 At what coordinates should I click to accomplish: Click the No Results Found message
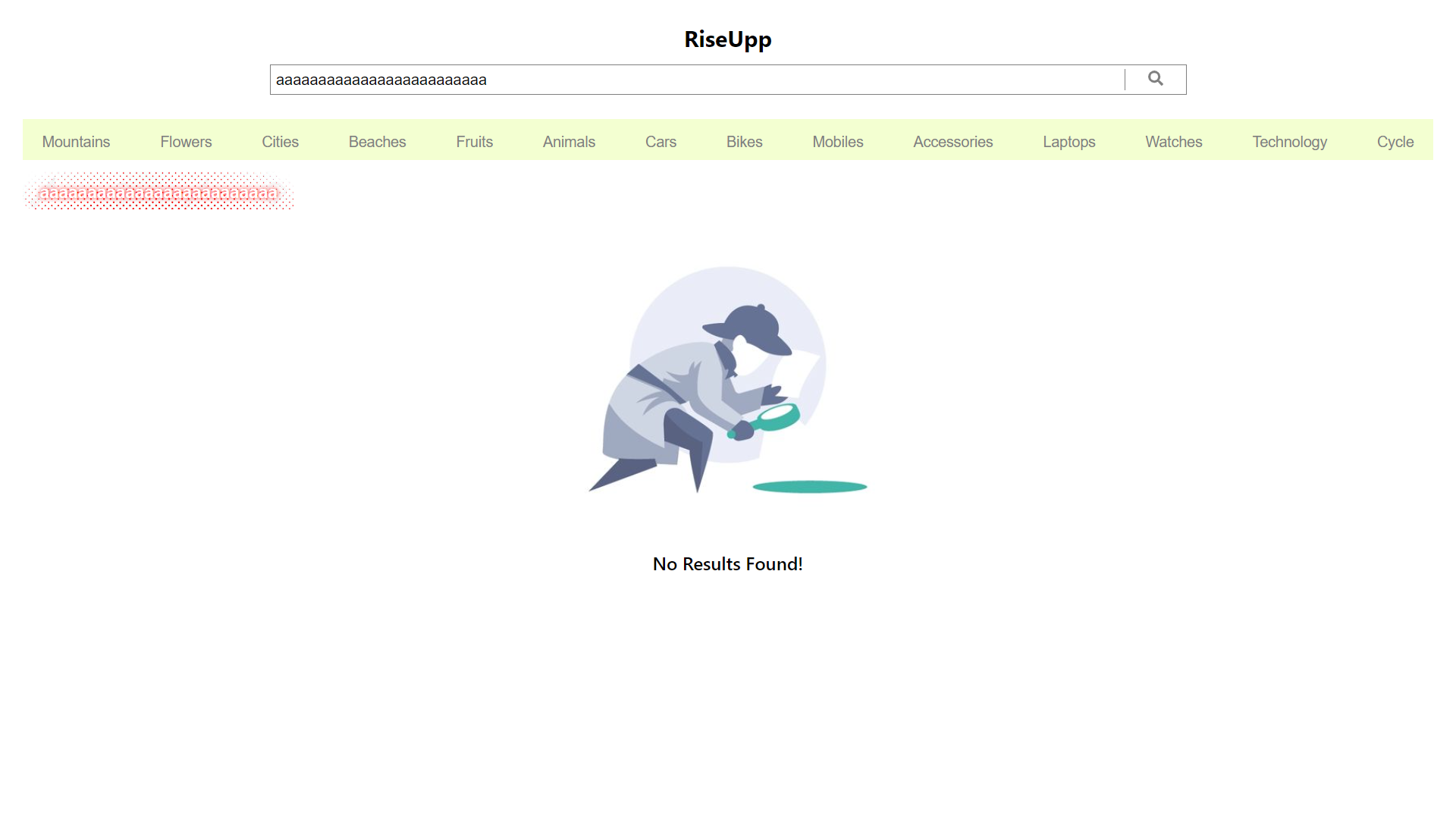pyautogui.click(x=728, y=564)
